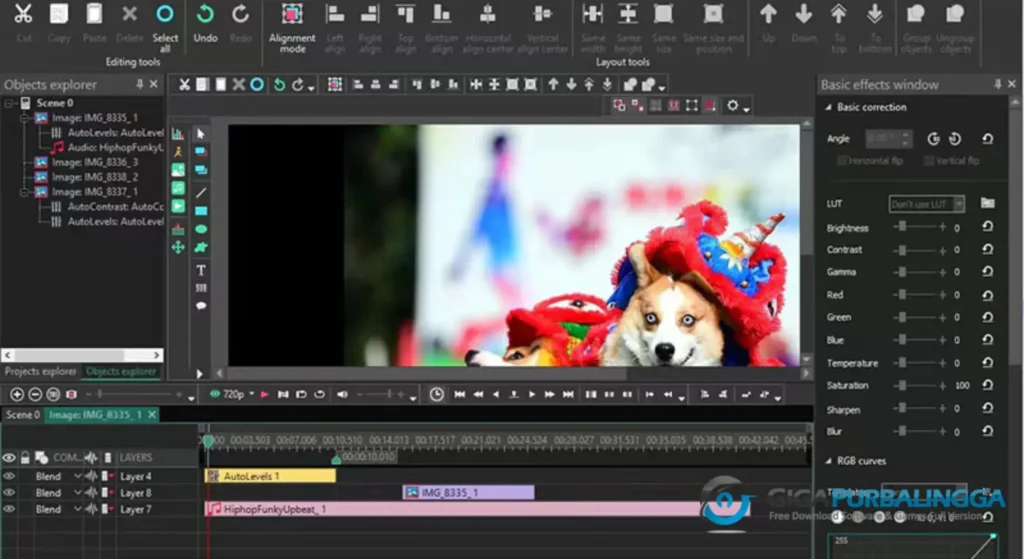Collapse the Image: IMG_8337_1 tree node

pyautogui.click(x=24, y=192)
